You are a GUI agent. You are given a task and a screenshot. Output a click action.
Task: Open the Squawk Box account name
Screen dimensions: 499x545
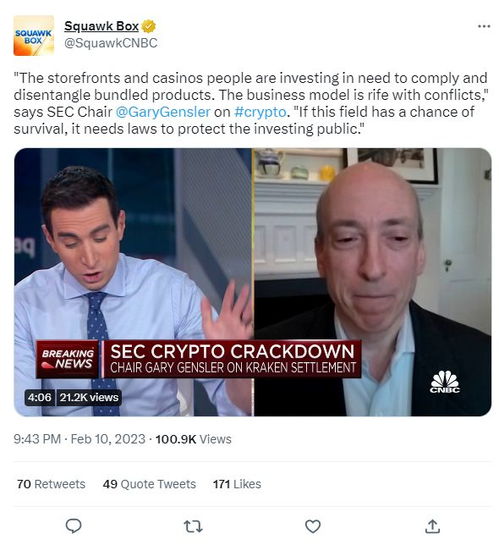101,26
